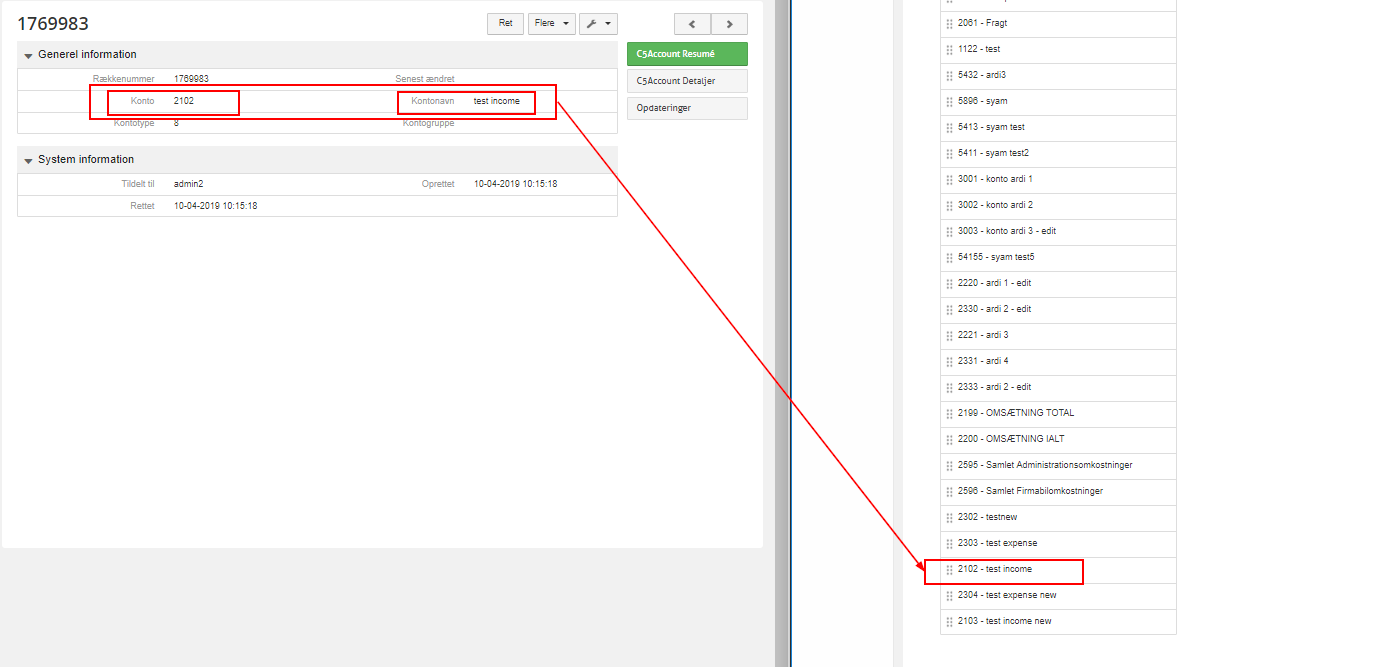The width and height of the screenshot is (1395, 667).
Task: Open the C5Account Detaljer tab
Action: (687, 81)
